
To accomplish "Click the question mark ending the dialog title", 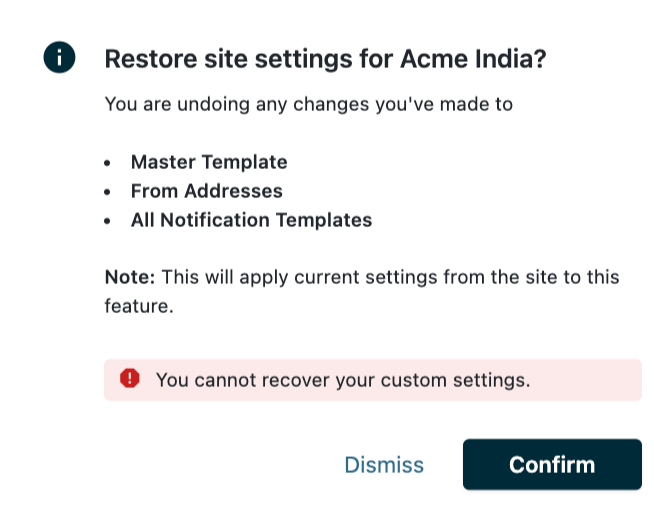I will coord(539,59).
